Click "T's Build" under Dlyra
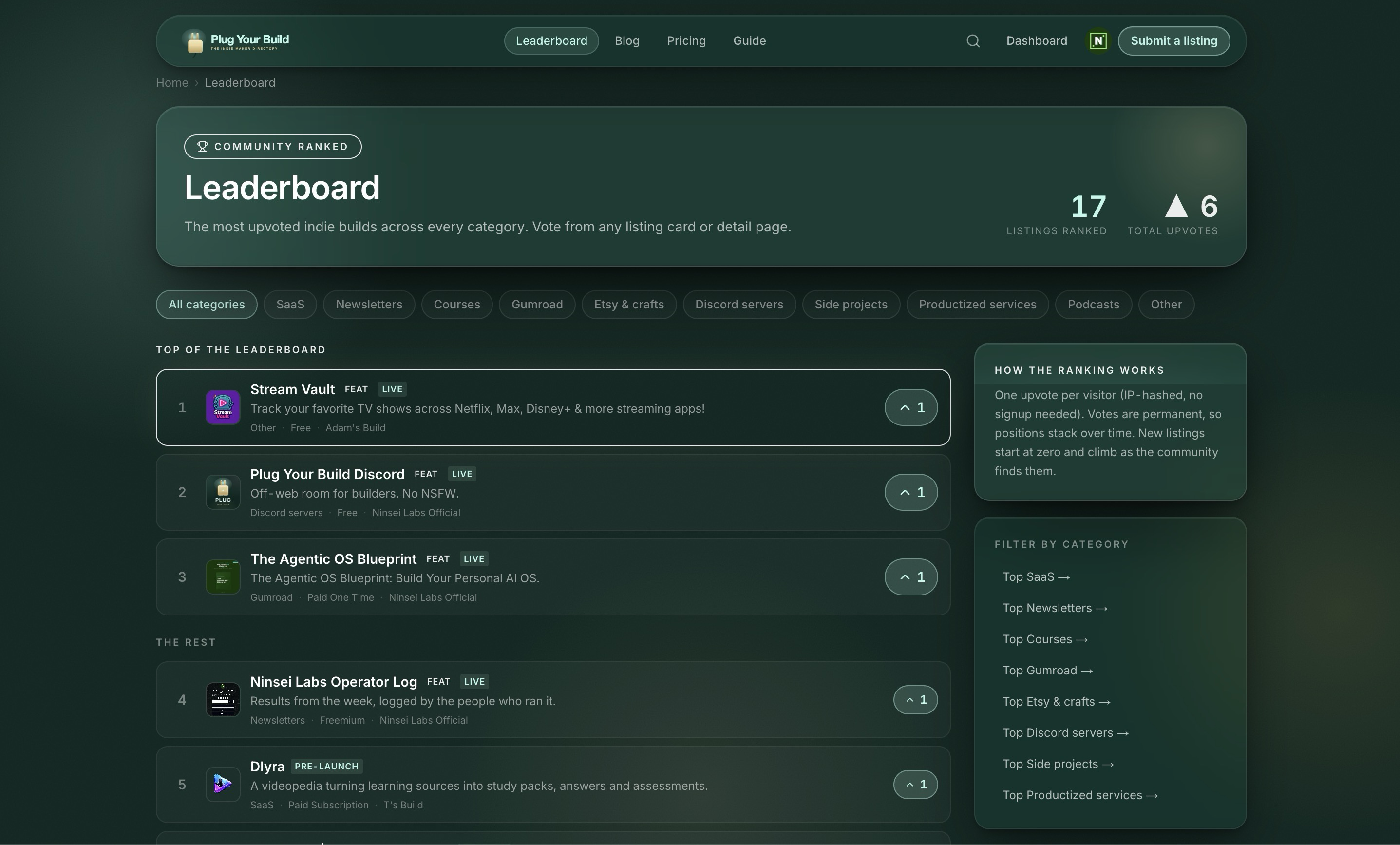The height and width of the screenshot is (845, 1400). tap(403, 805)
